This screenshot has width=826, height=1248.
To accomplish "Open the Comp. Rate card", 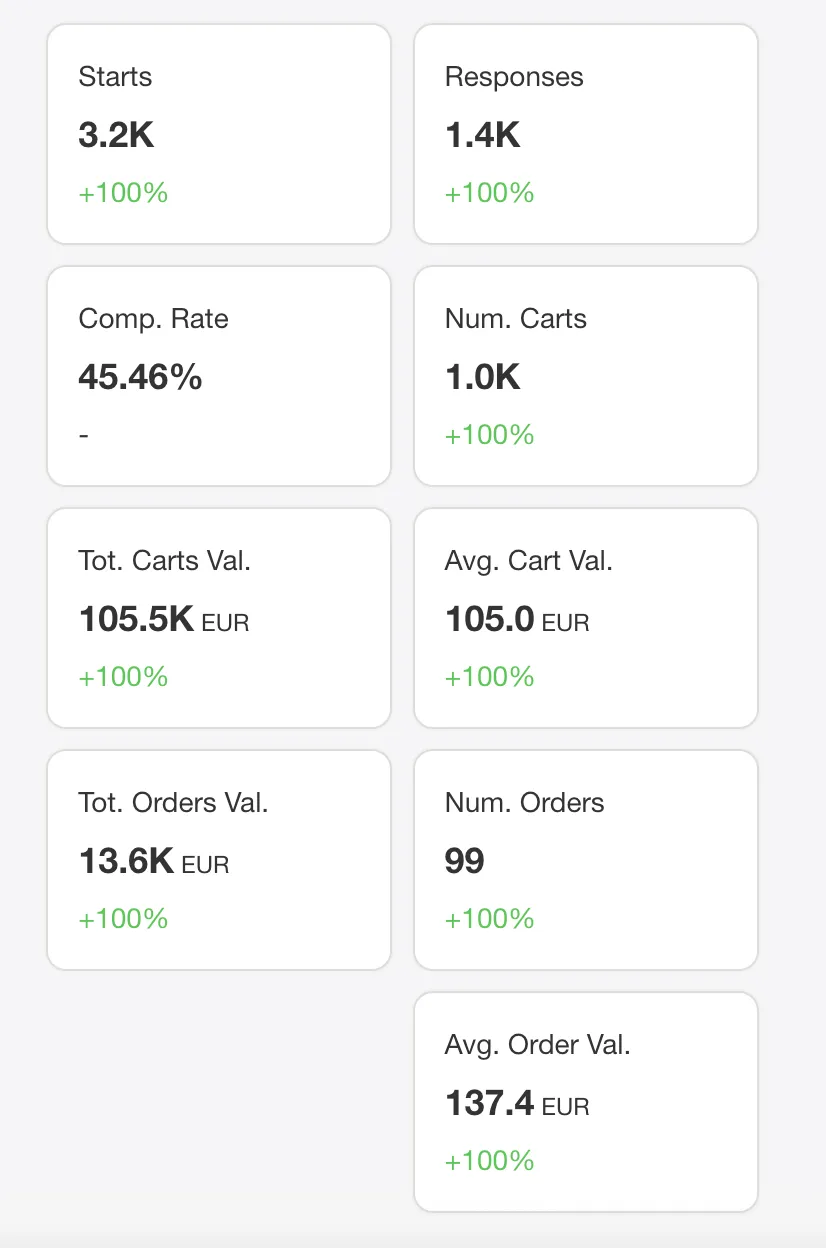I will pyautogui.click(x=218, y=376).
